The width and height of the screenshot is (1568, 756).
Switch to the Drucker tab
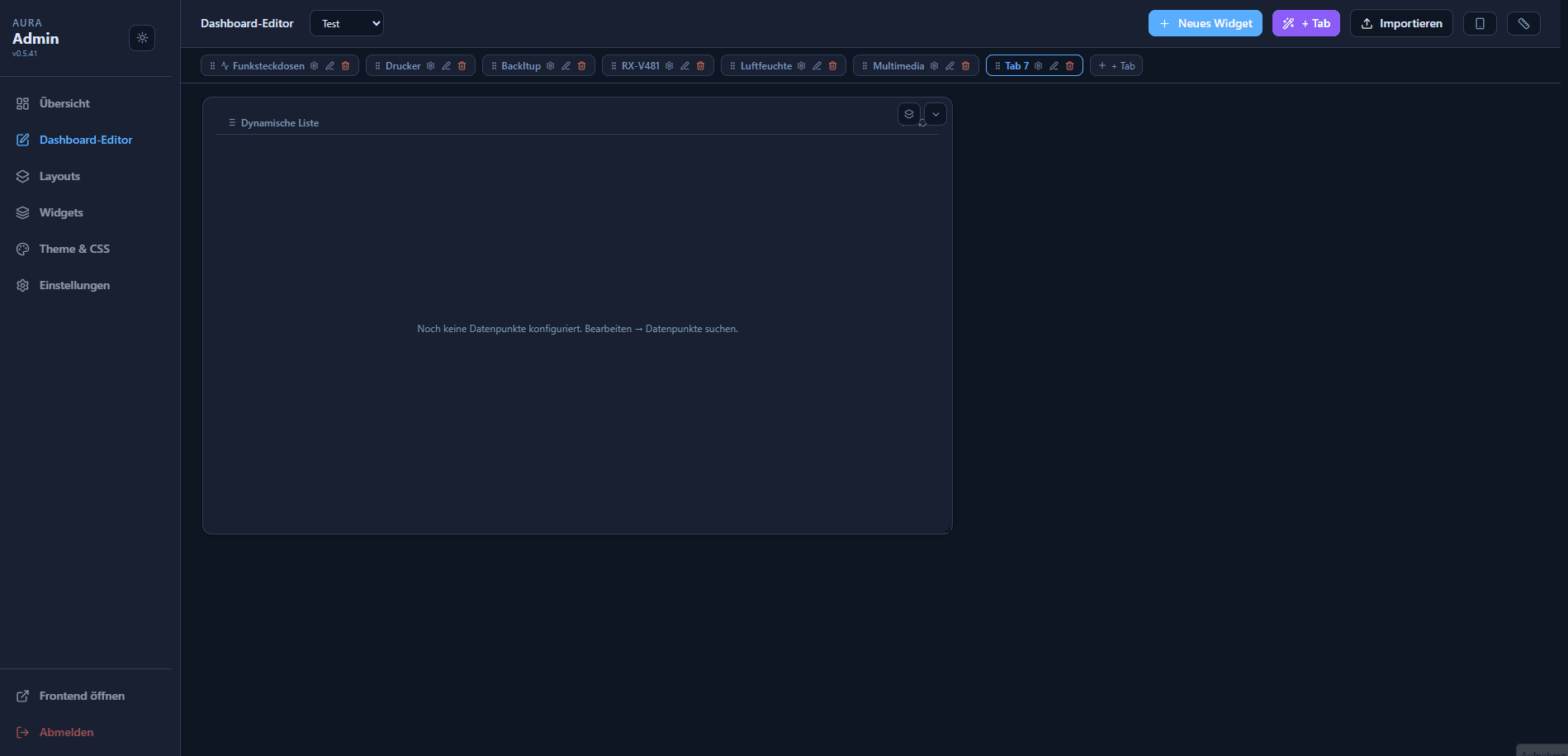click(403, 66)
